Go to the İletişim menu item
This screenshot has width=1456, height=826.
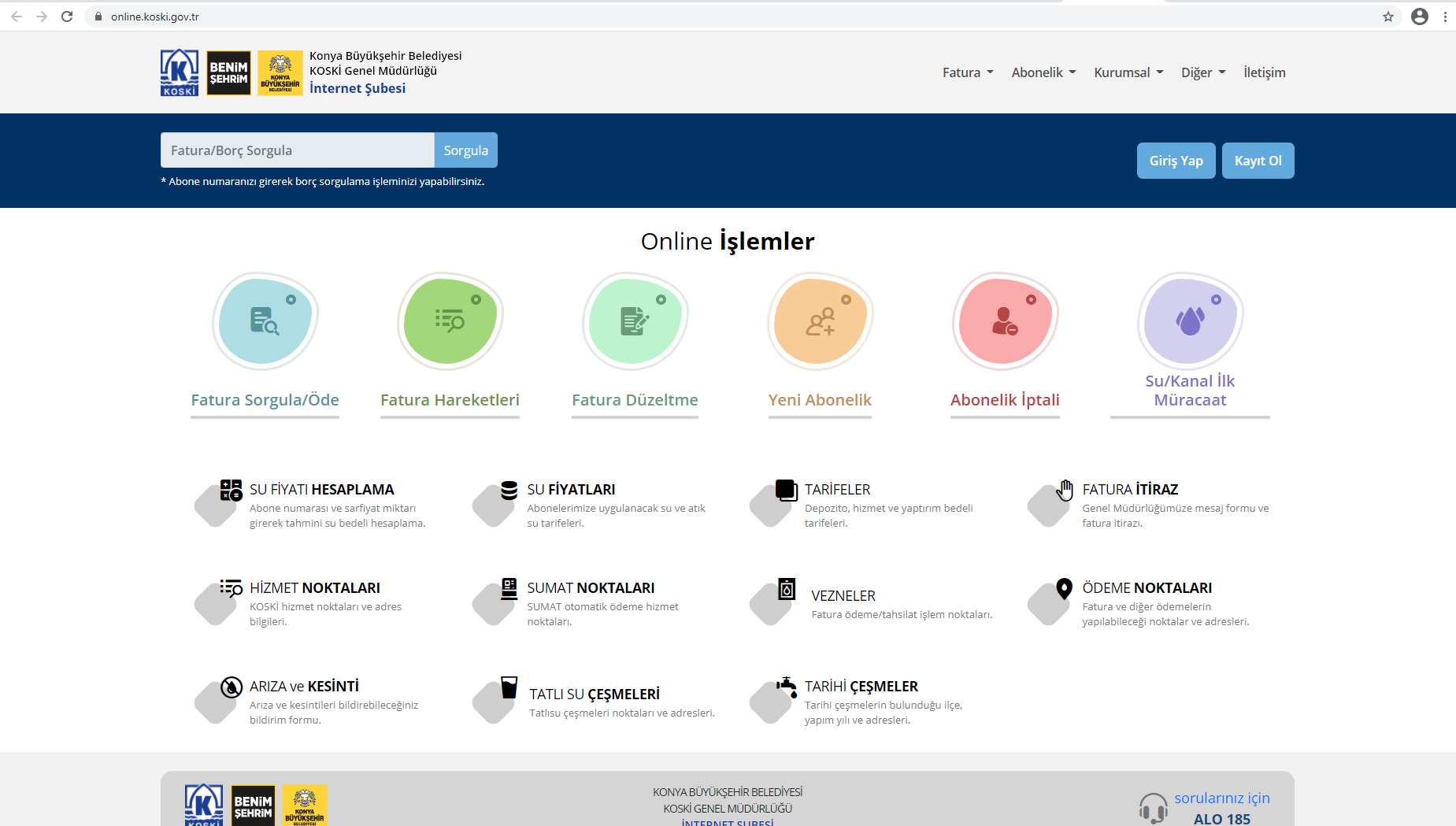pyautogui.click(x=1264, y=72)
